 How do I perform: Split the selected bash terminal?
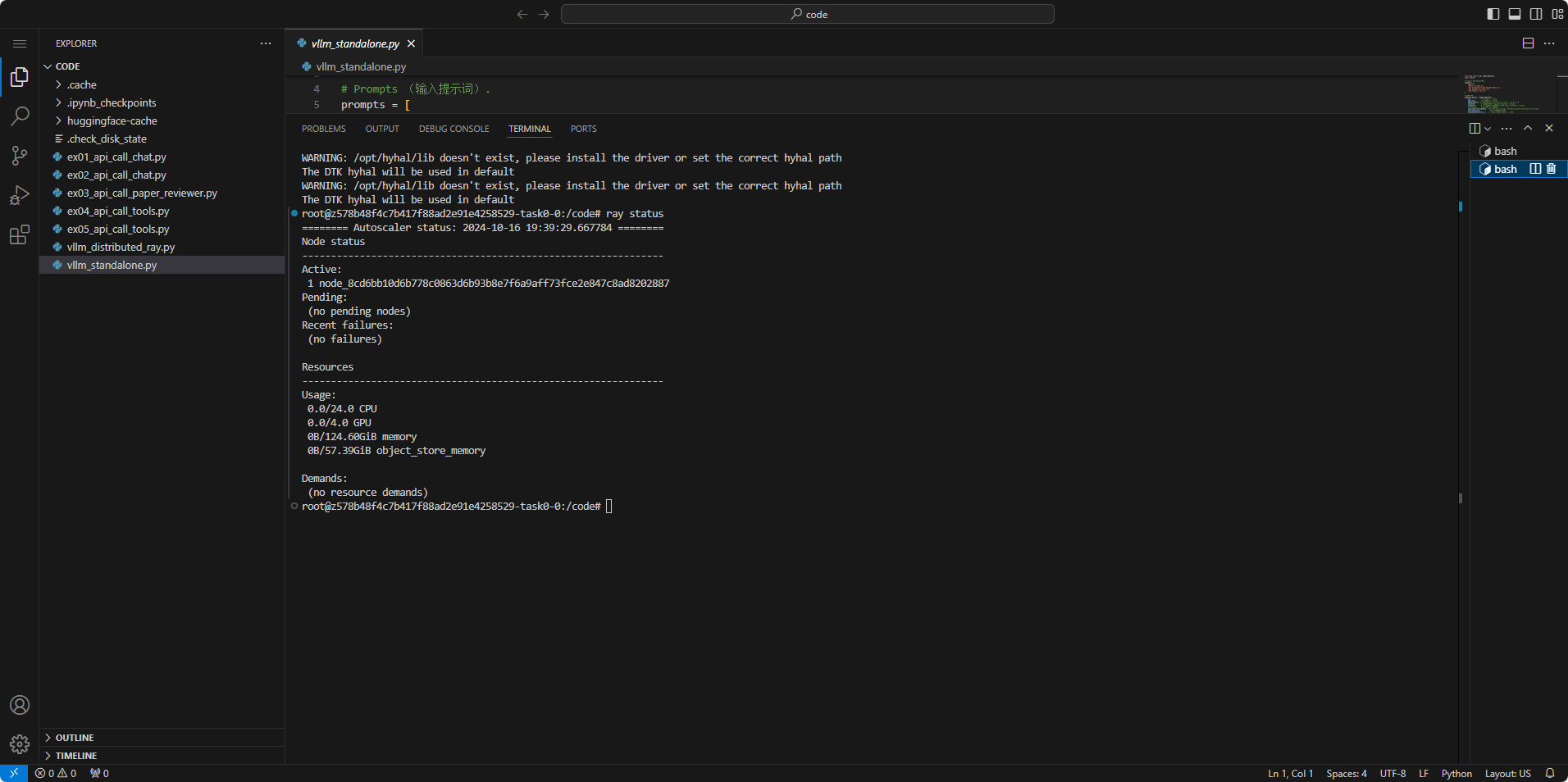(1535, 169)
